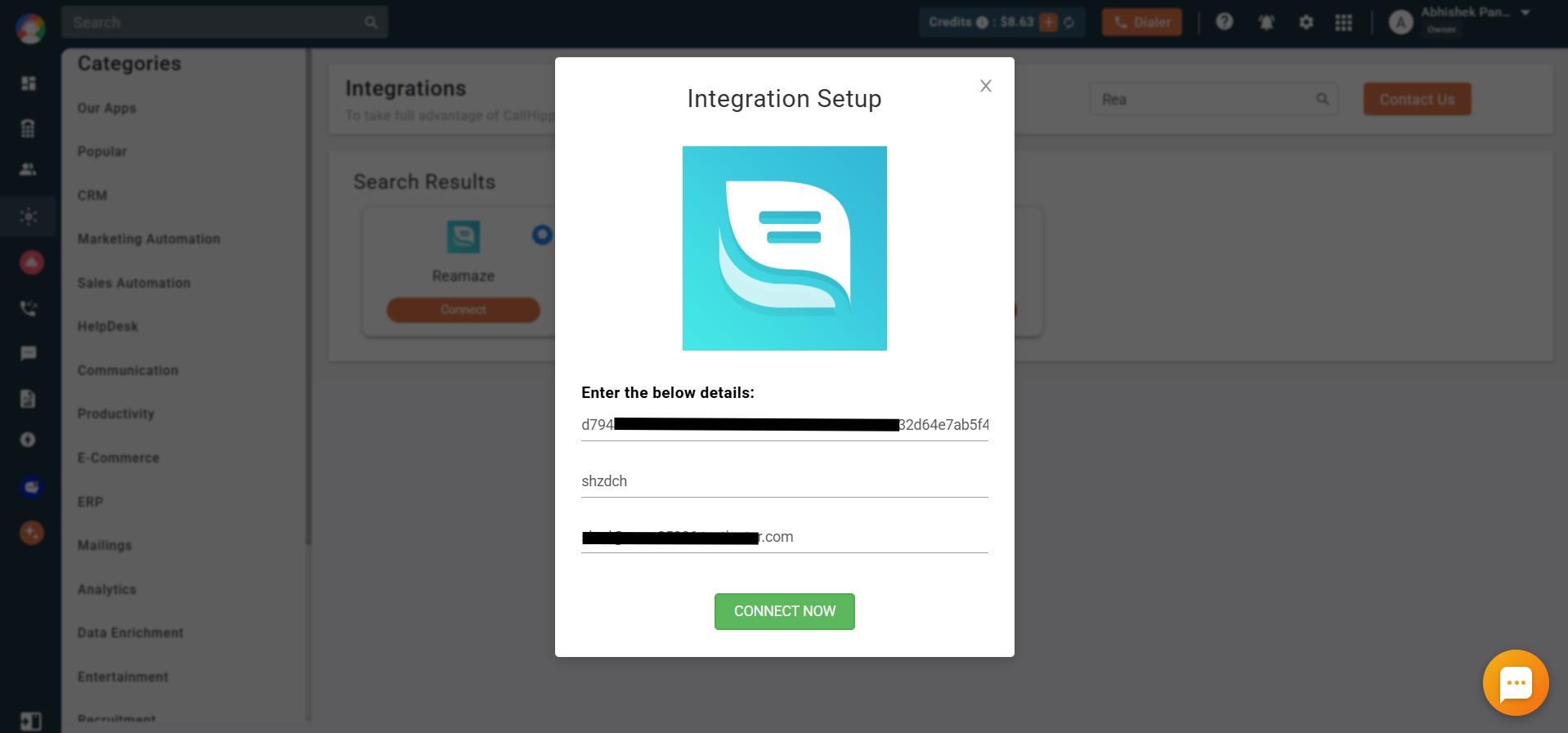Click the sidebar expand icon at the bottom left
Image resolution: width=1568 pixels, height=733 pixels.
[x=30, y=721]
